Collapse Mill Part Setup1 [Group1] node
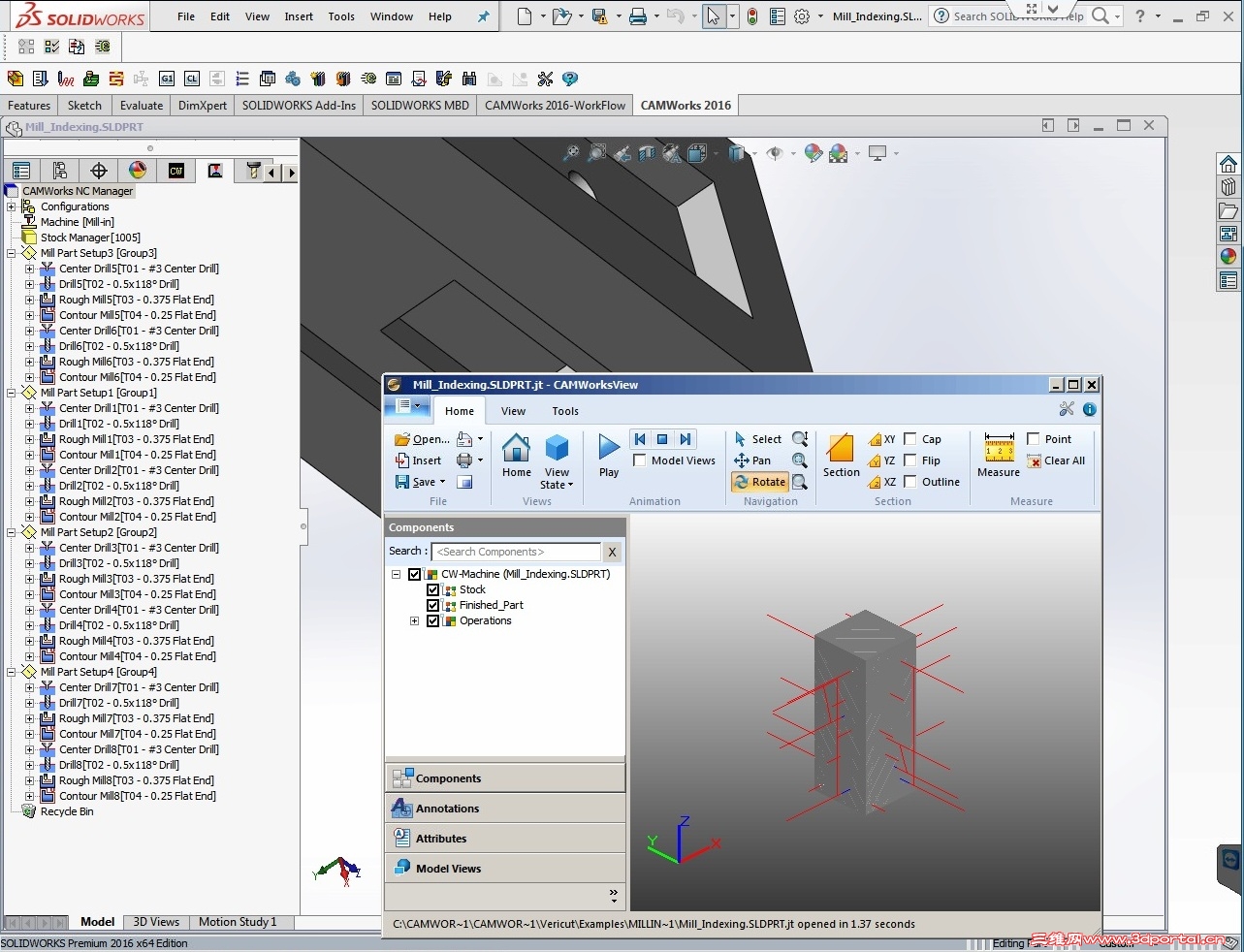The height and width of the screenshot is (952, 1244). 12,393
